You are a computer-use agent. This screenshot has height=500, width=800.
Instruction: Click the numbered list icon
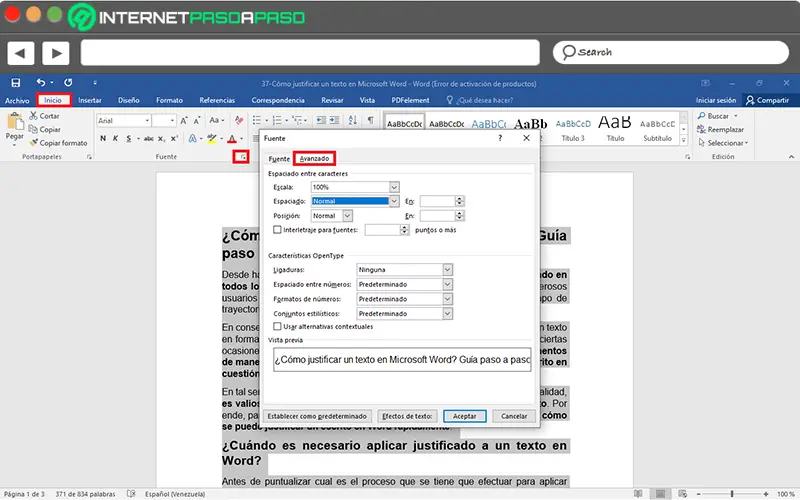pyautogui.click(x=277, y=120)
